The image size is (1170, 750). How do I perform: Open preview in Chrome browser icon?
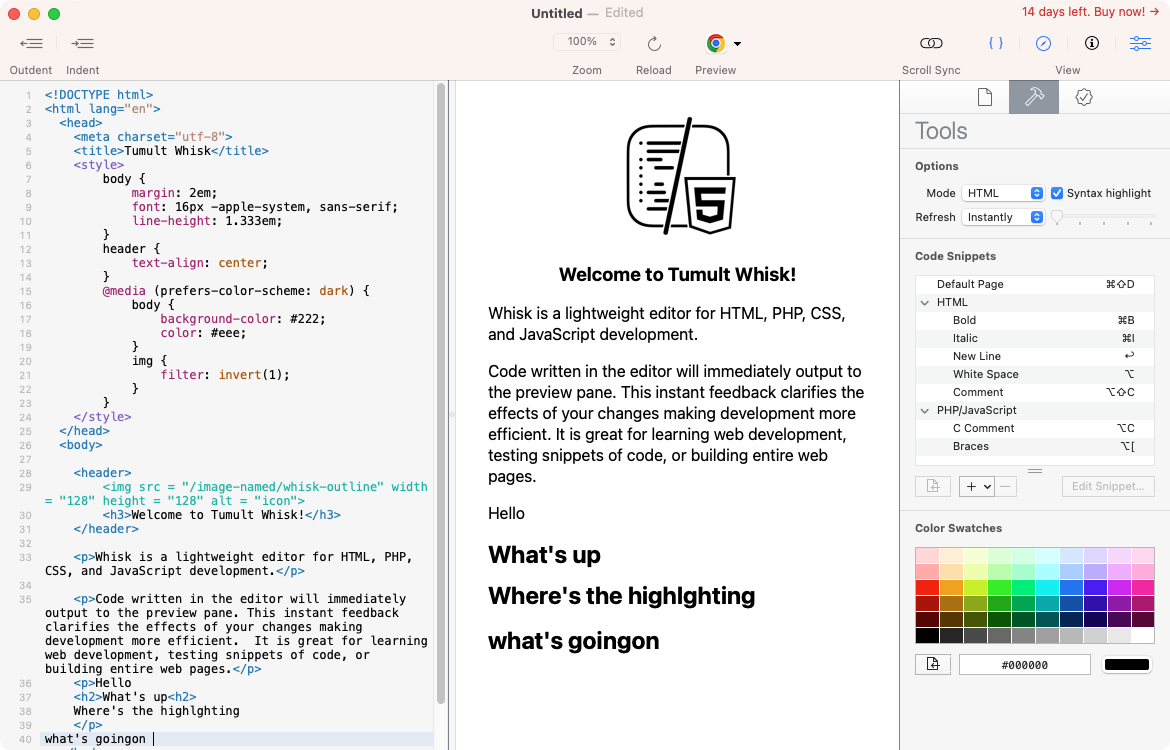pyautogui.click(x=716, y=43)
